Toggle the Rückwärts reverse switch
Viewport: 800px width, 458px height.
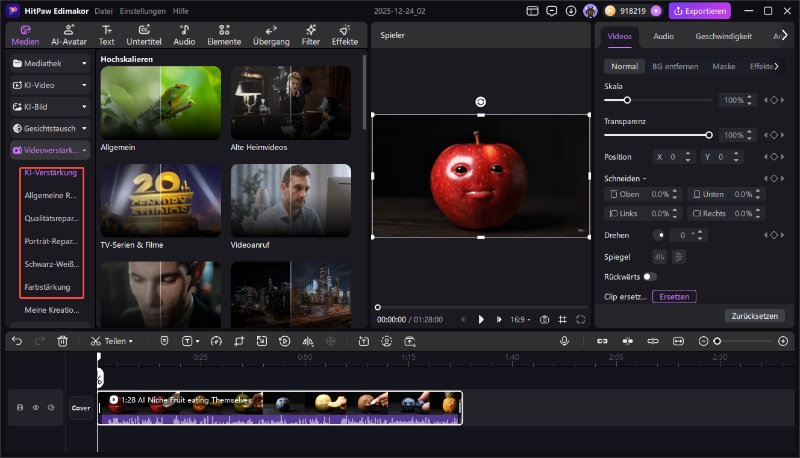click(x=650, y=276)
